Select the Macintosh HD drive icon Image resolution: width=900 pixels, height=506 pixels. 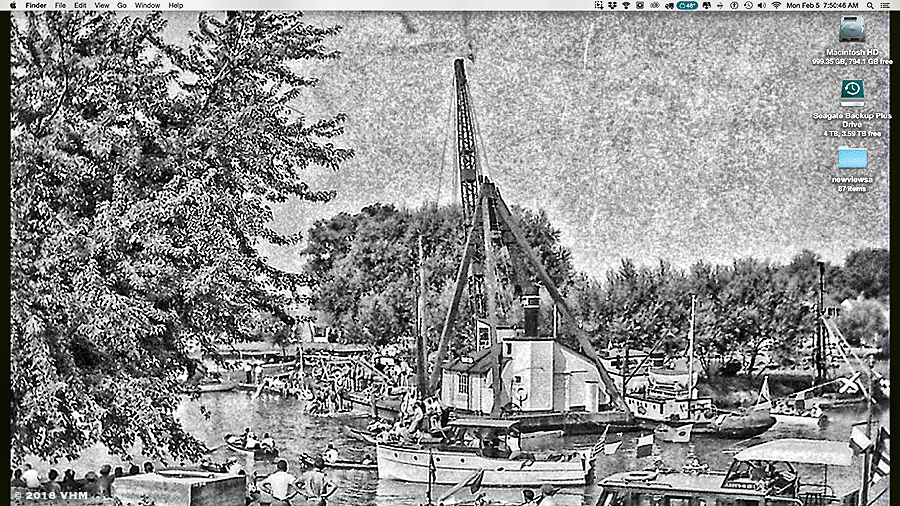pos(852,29)
